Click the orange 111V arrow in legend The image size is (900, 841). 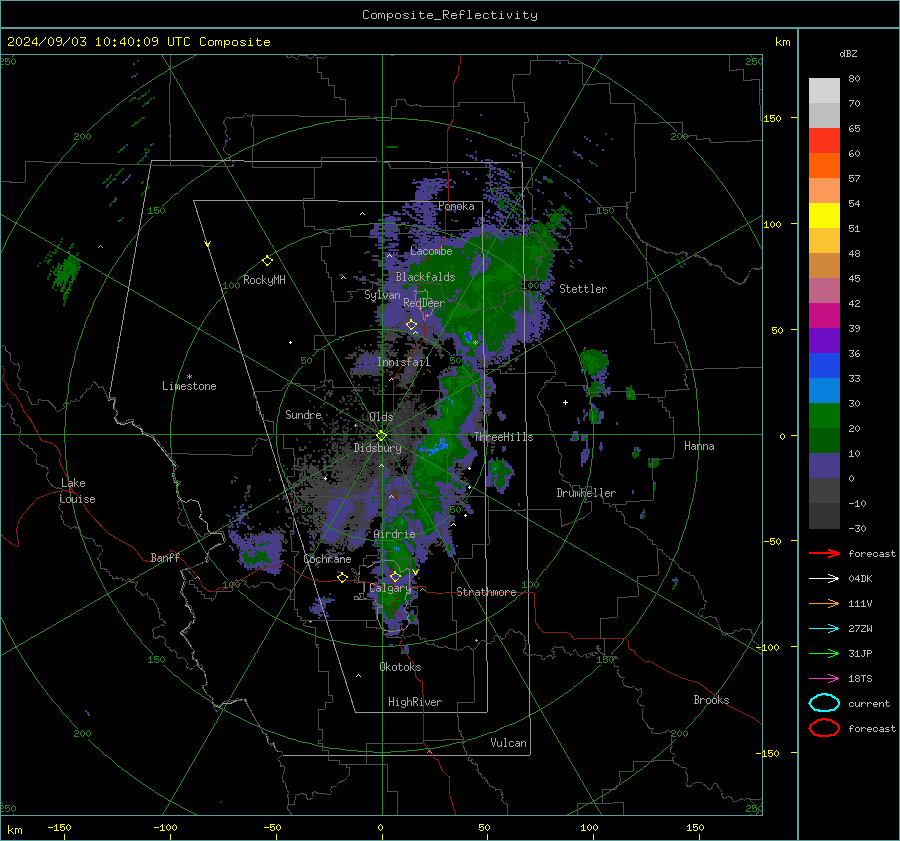(x=824, y=603)
